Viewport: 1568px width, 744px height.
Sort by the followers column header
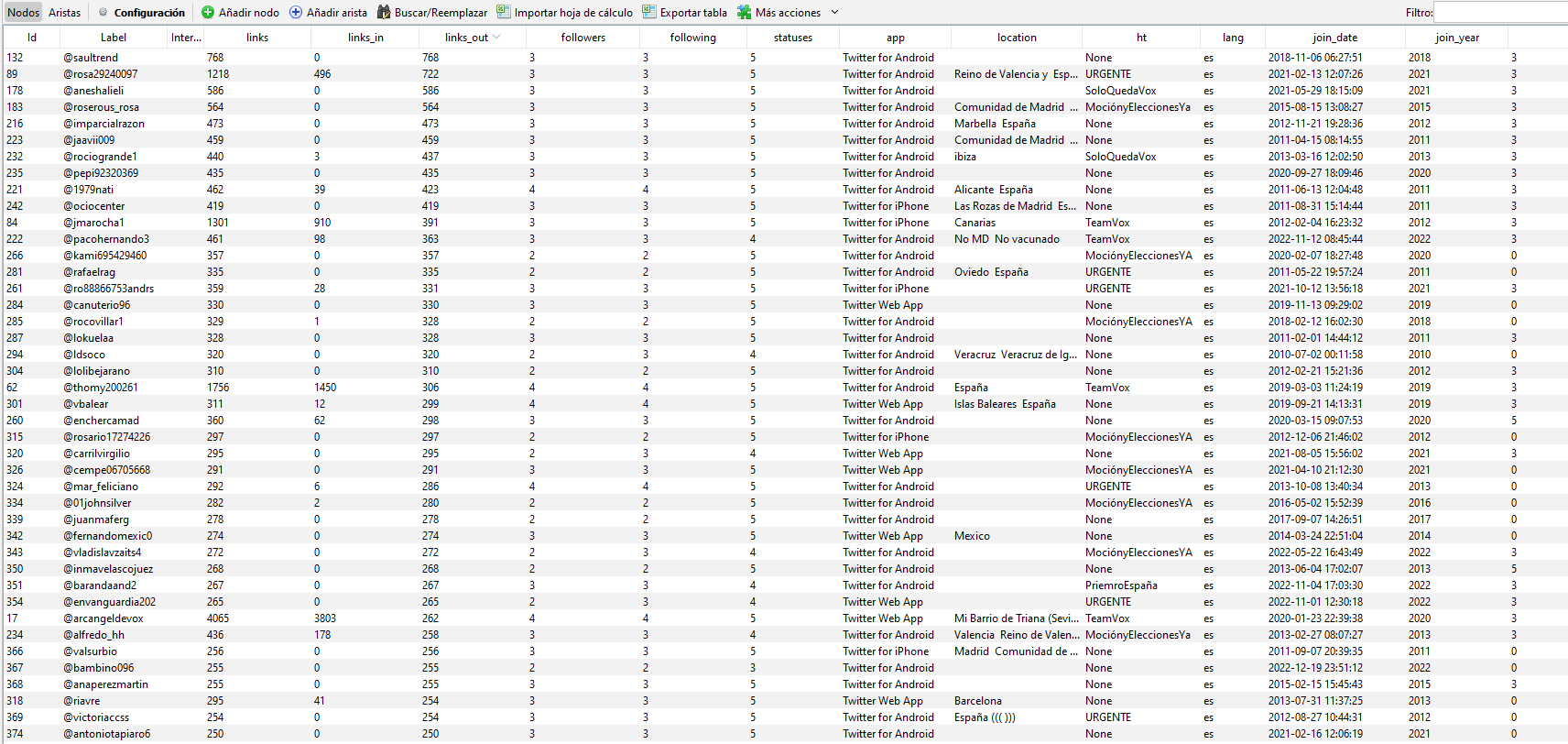pos(583,38)
